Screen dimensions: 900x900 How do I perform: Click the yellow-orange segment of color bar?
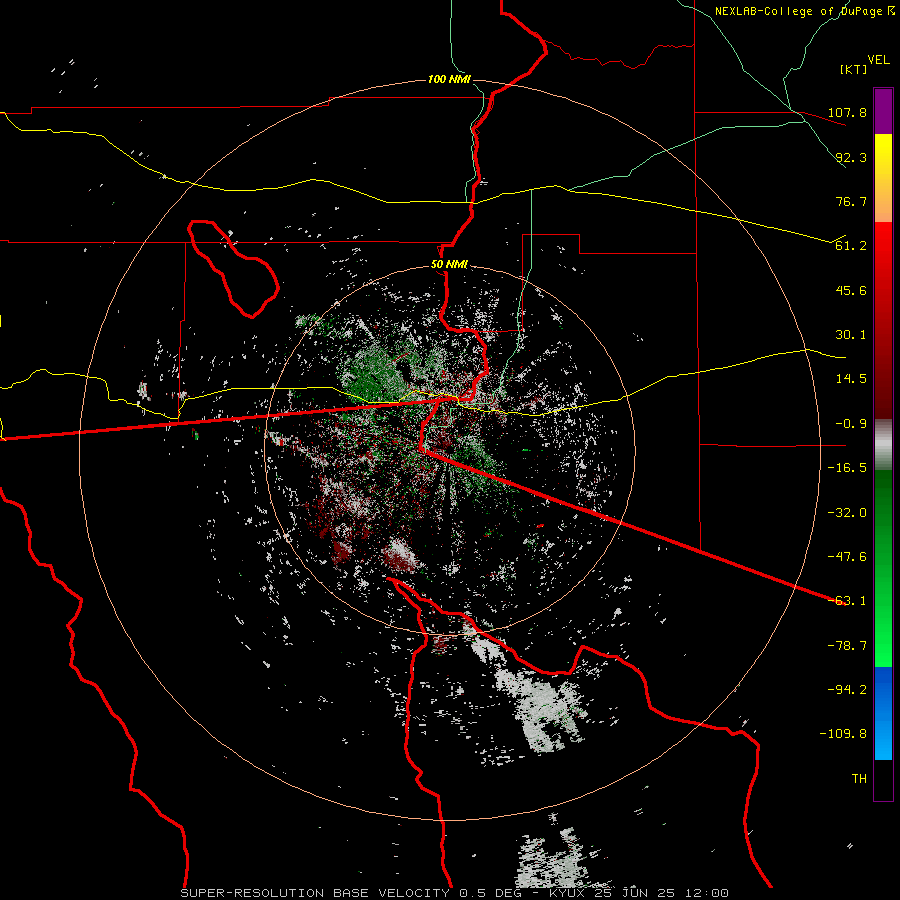[883, 178]
